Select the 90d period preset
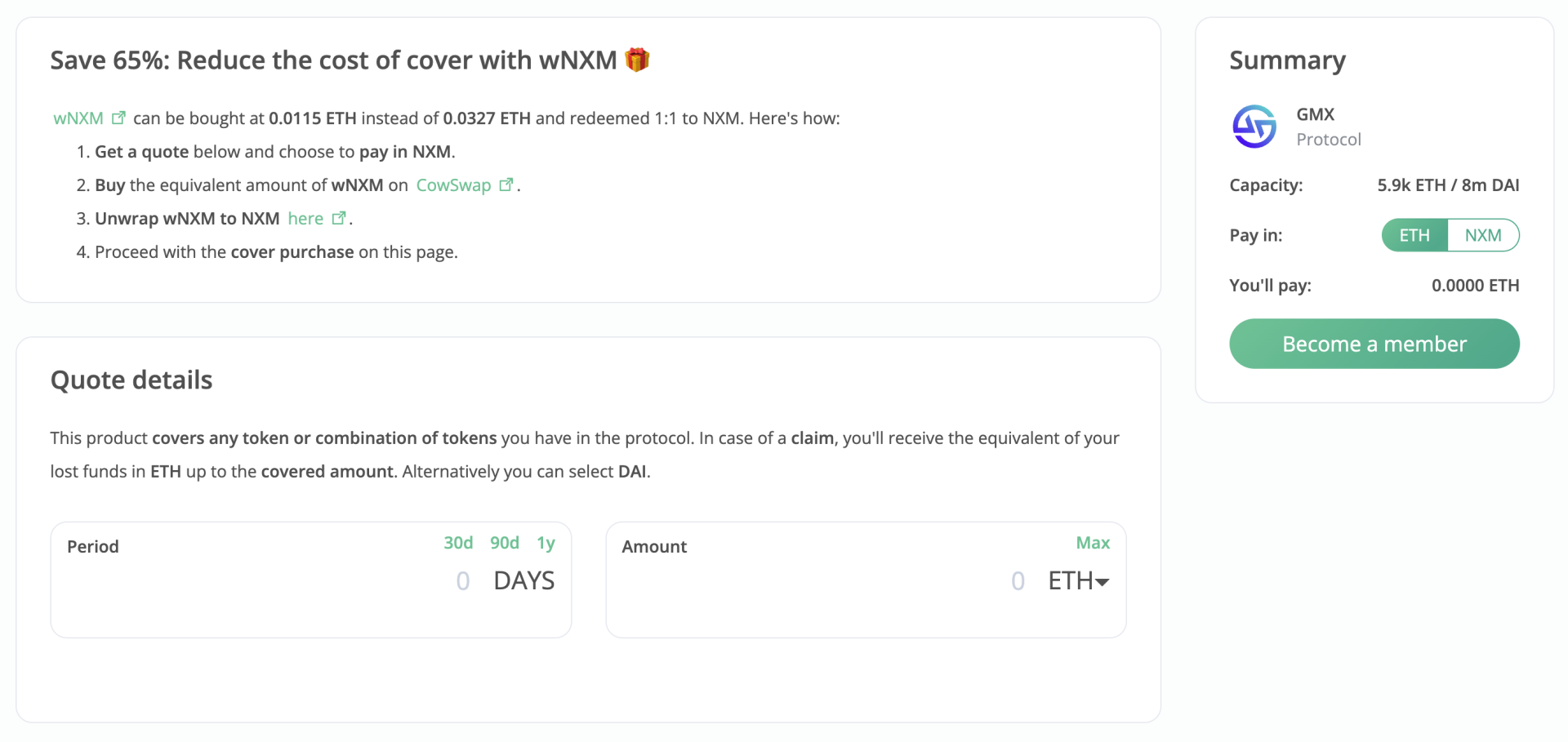This screenshot has height=742, width=1568. pyautogui.click(x=505, y=543)
